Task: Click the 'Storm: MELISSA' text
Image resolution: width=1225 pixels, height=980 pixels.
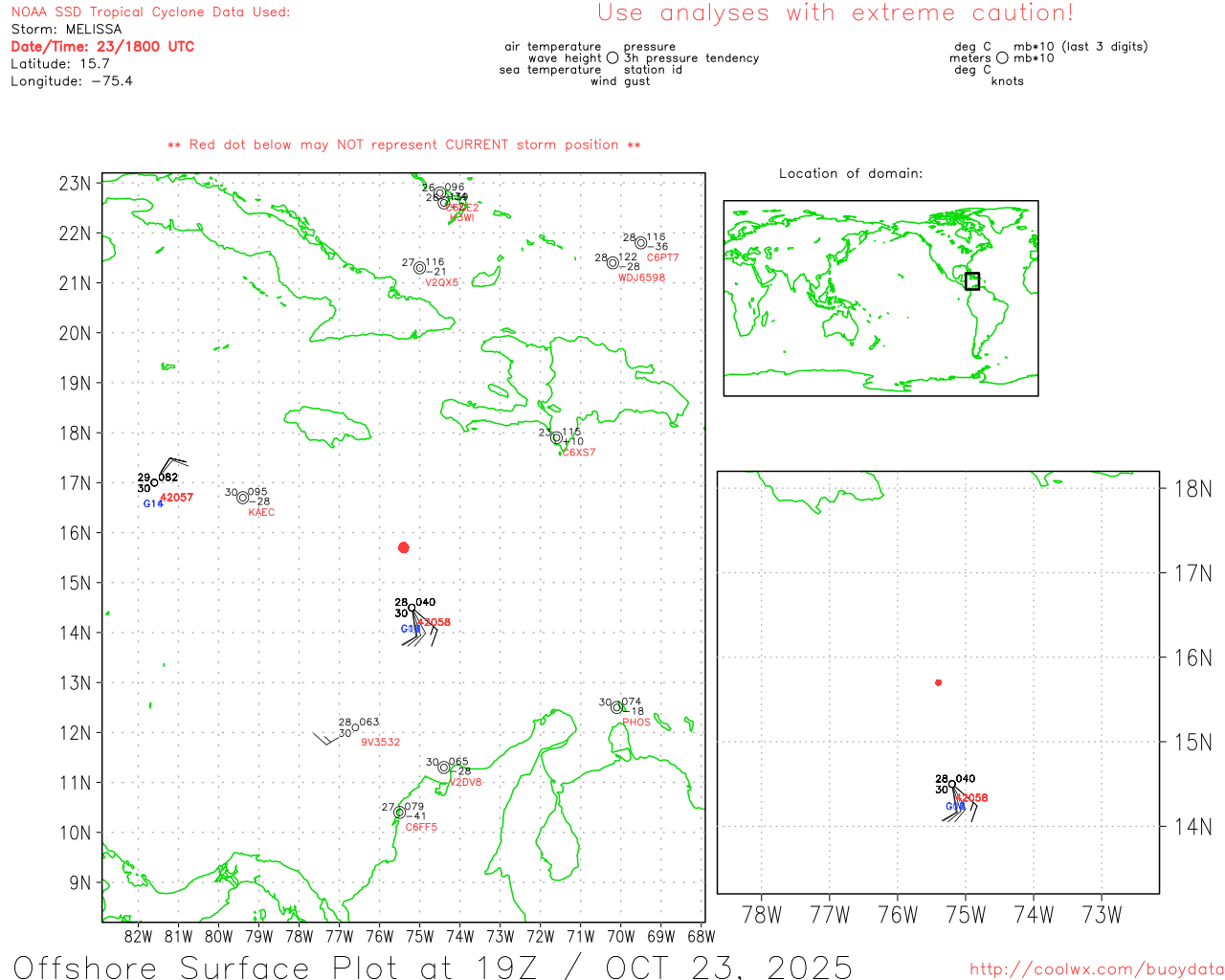Action: click(x=66, y=30)
